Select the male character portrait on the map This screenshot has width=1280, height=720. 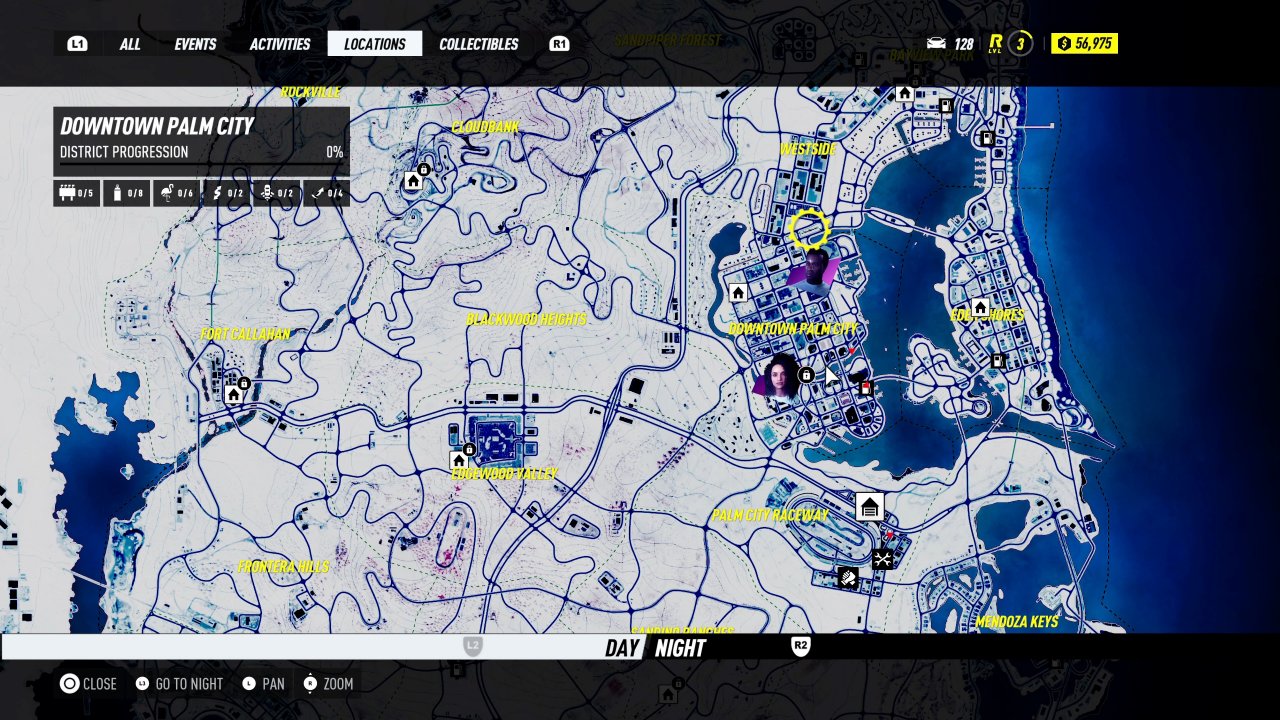point(814,271)
